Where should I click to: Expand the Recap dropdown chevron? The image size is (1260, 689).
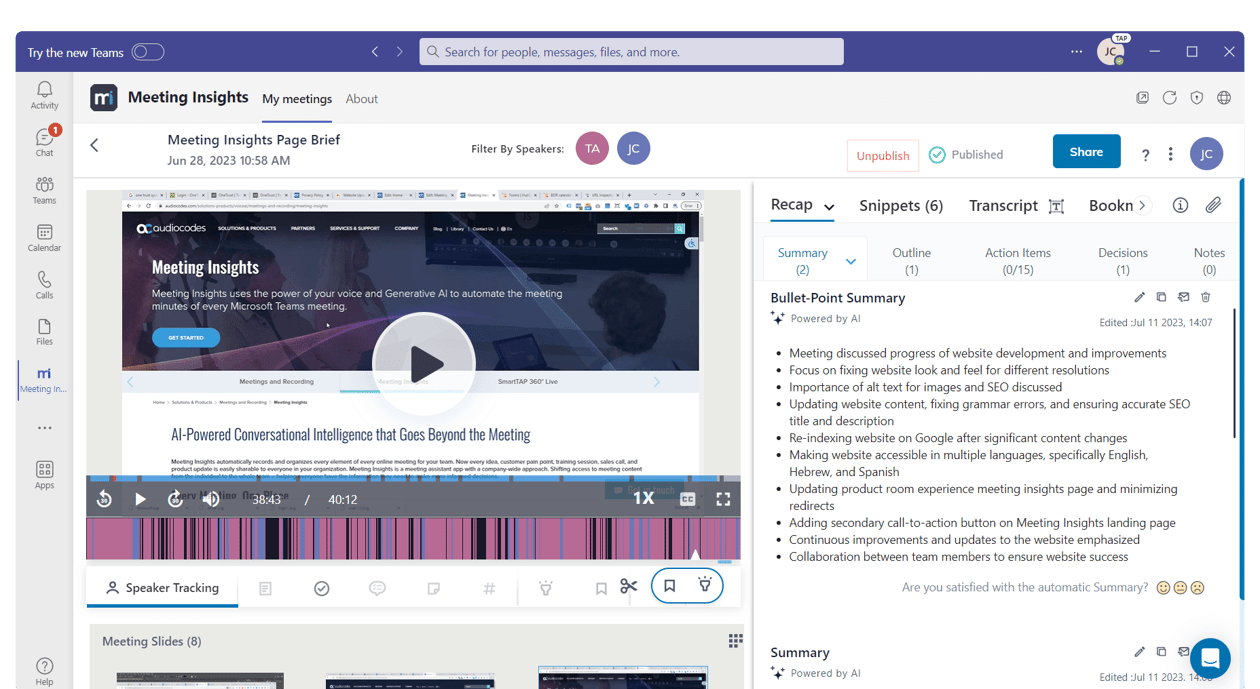(829, 207)
